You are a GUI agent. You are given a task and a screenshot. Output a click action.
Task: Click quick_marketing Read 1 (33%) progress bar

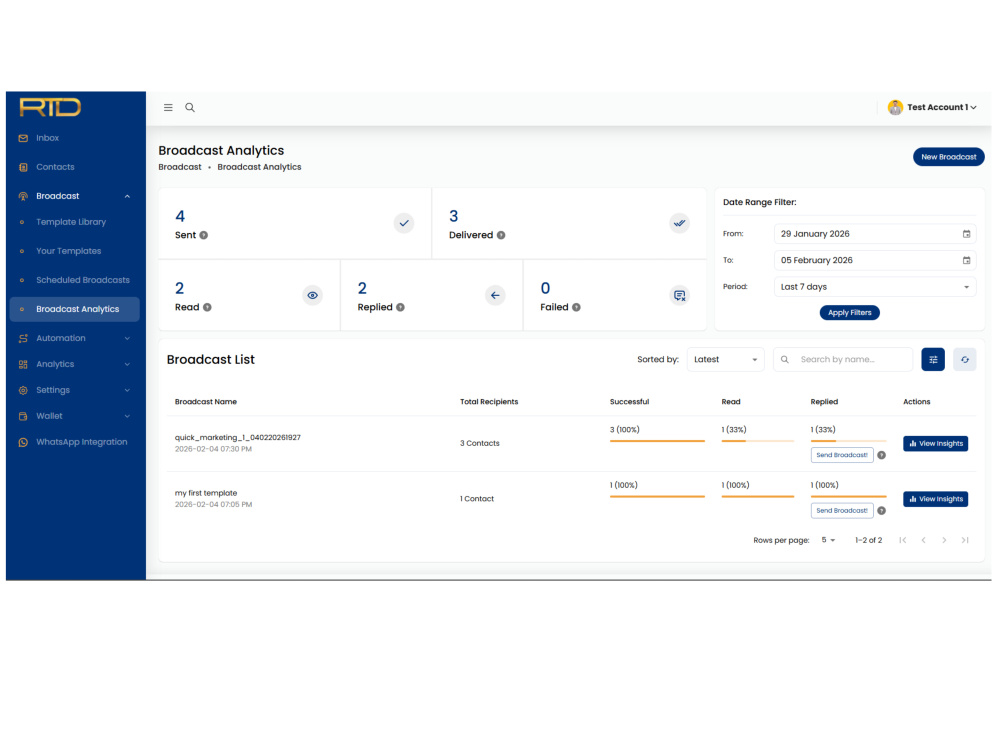coord(758,441)
